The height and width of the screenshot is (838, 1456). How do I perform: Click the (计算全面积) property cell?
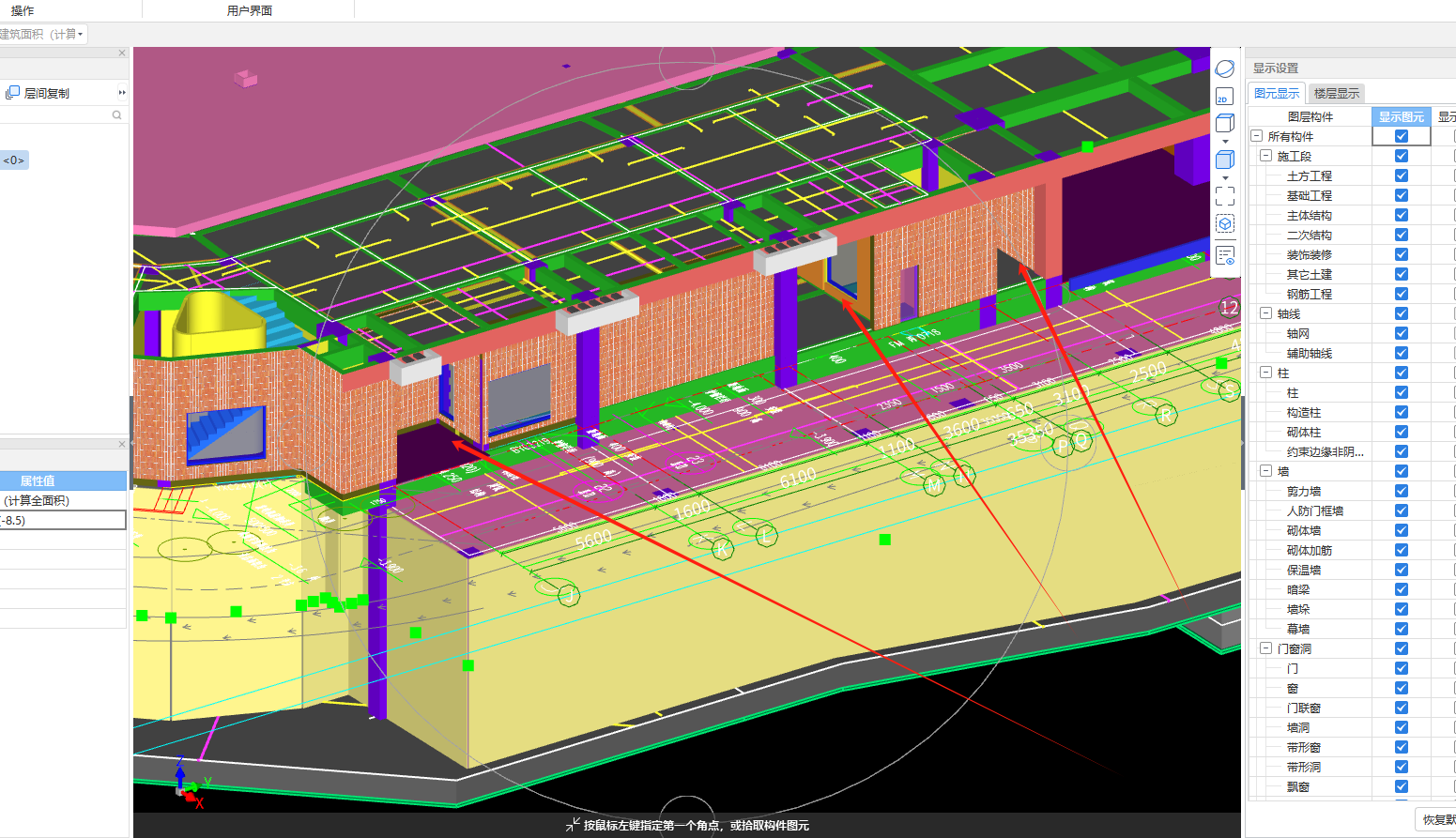62,500
